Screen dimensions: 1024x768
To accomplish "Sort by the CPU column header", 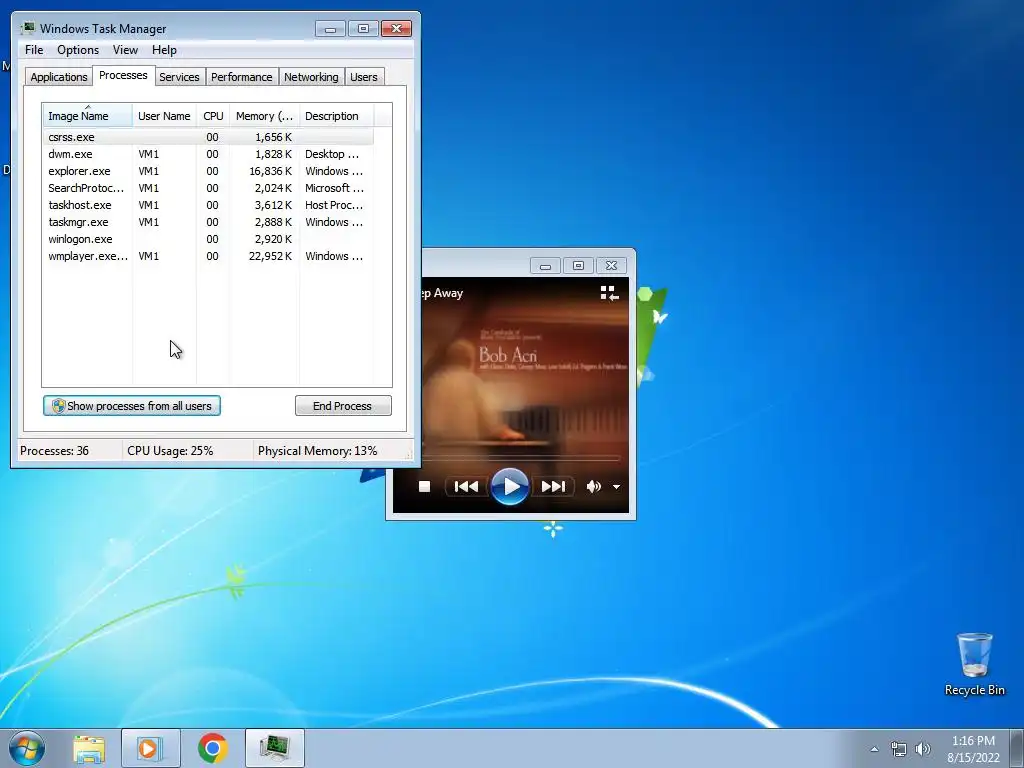I will pyautogui.click(x=213, y=116).
